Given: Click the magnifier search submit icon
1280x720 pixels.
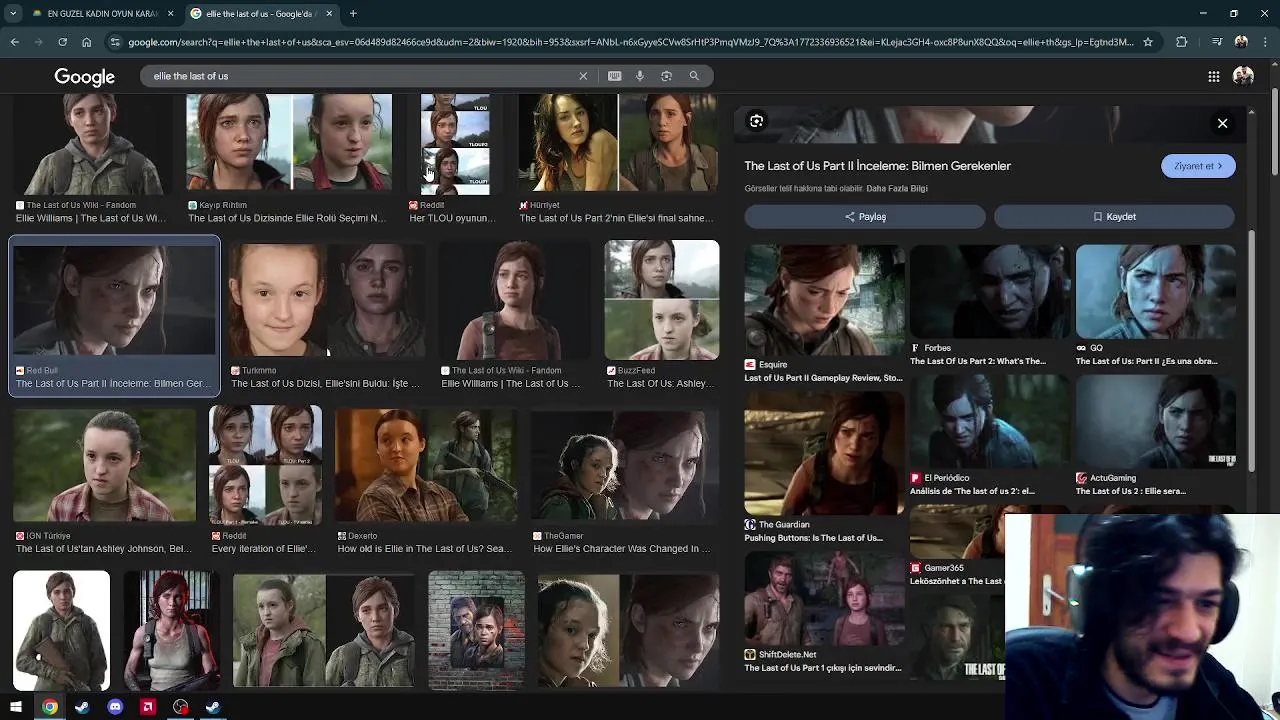Looking at the screenshot, I should [694, 76].
